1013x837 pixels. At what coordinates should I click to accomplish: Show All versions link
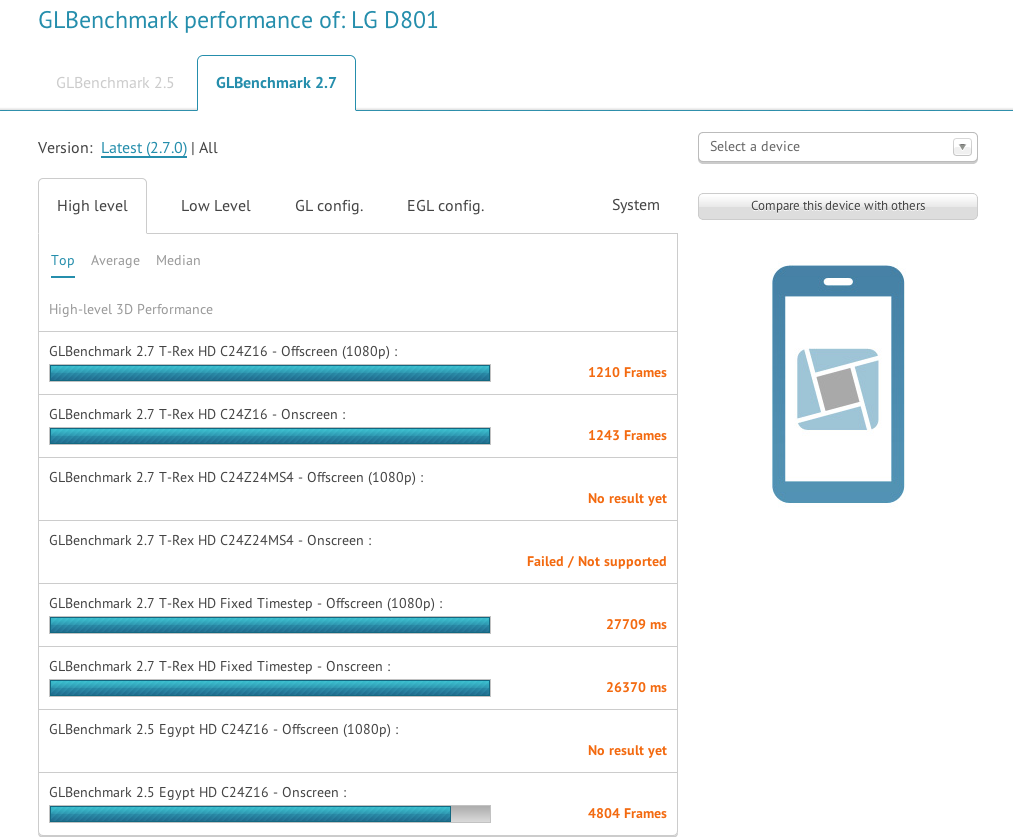[208, 148]
